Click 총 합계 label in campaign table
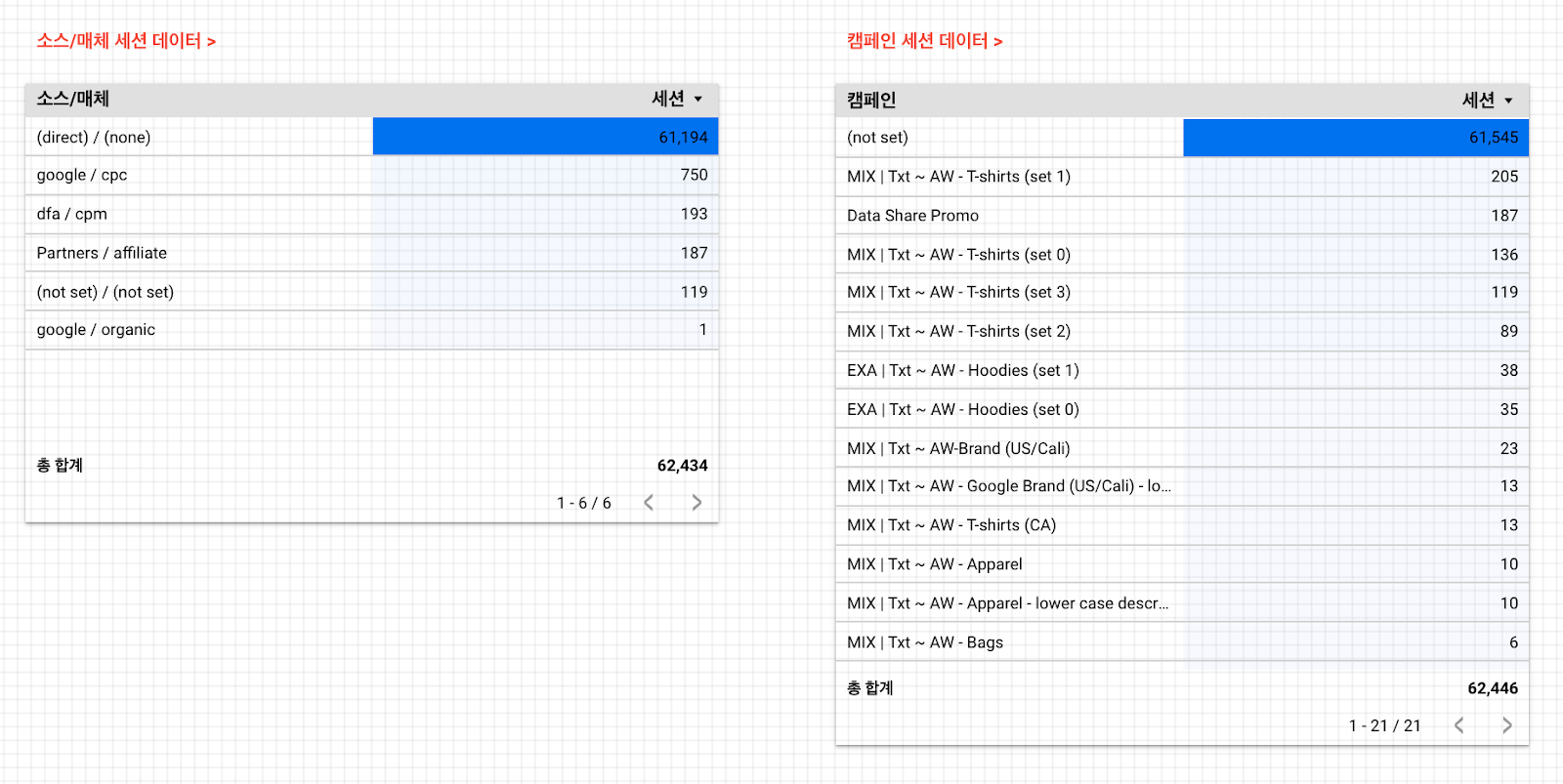This screenshot has height=784, width=1563. 870,688
